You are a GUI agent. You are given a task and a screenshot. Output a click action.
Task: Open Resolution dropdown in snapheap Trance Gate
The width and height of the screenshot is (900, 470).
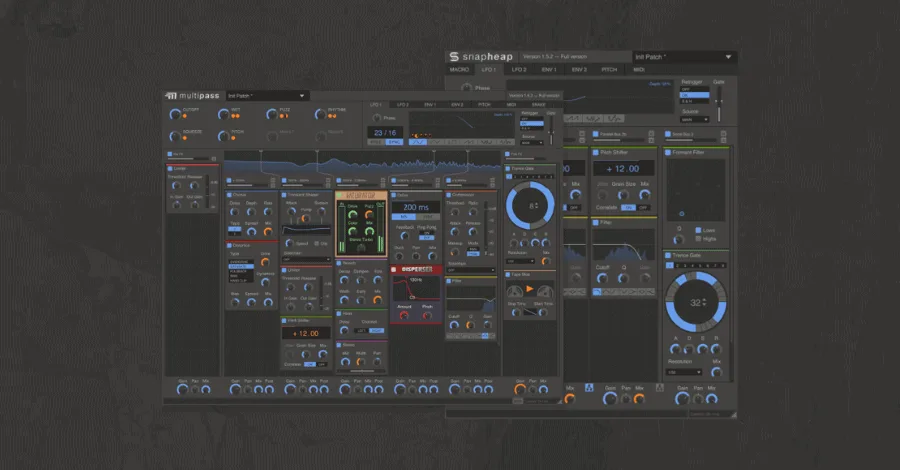click(684, 372)
